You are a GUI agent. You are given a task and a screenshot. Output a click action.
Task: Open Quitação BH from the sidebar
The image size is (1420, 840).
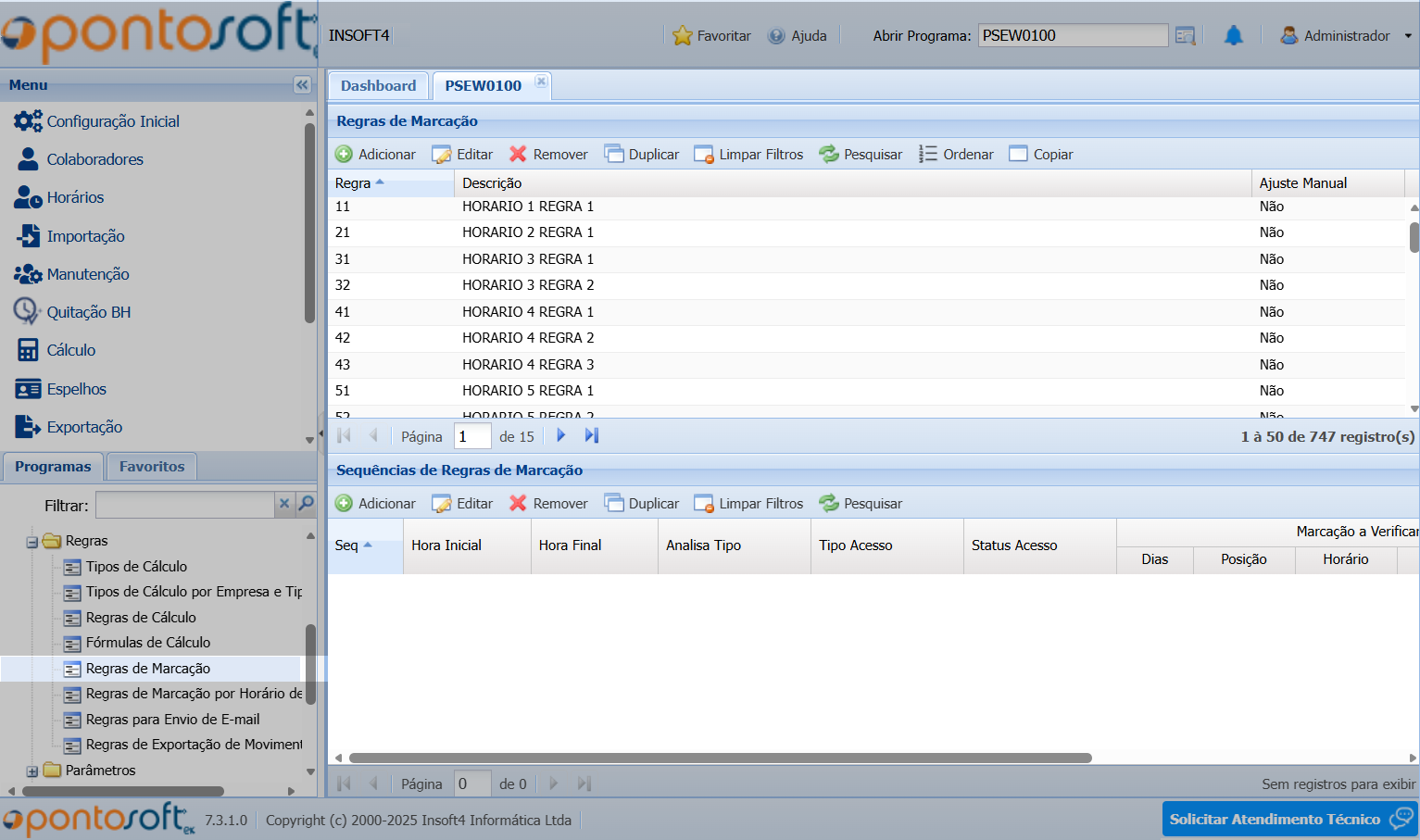tap(88, 312)
